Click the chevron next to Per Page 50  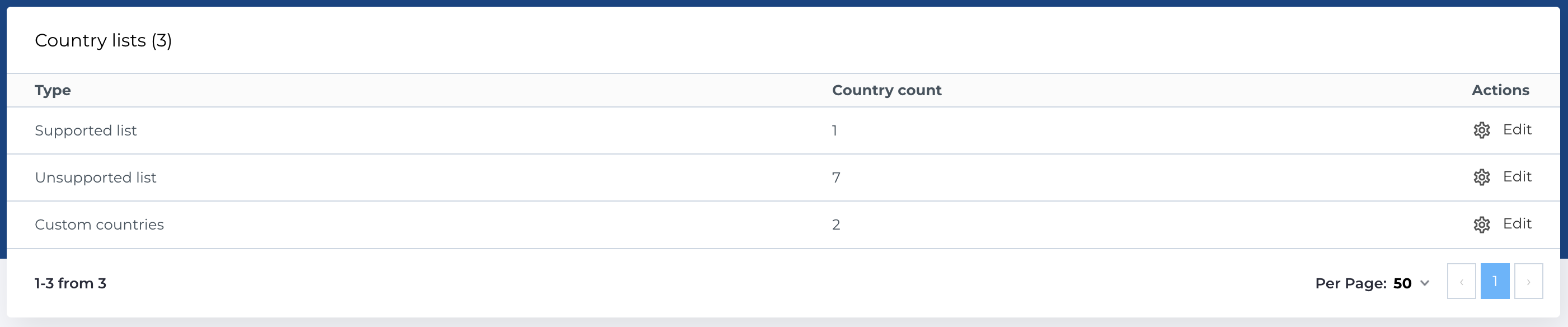coord(1425,283)
